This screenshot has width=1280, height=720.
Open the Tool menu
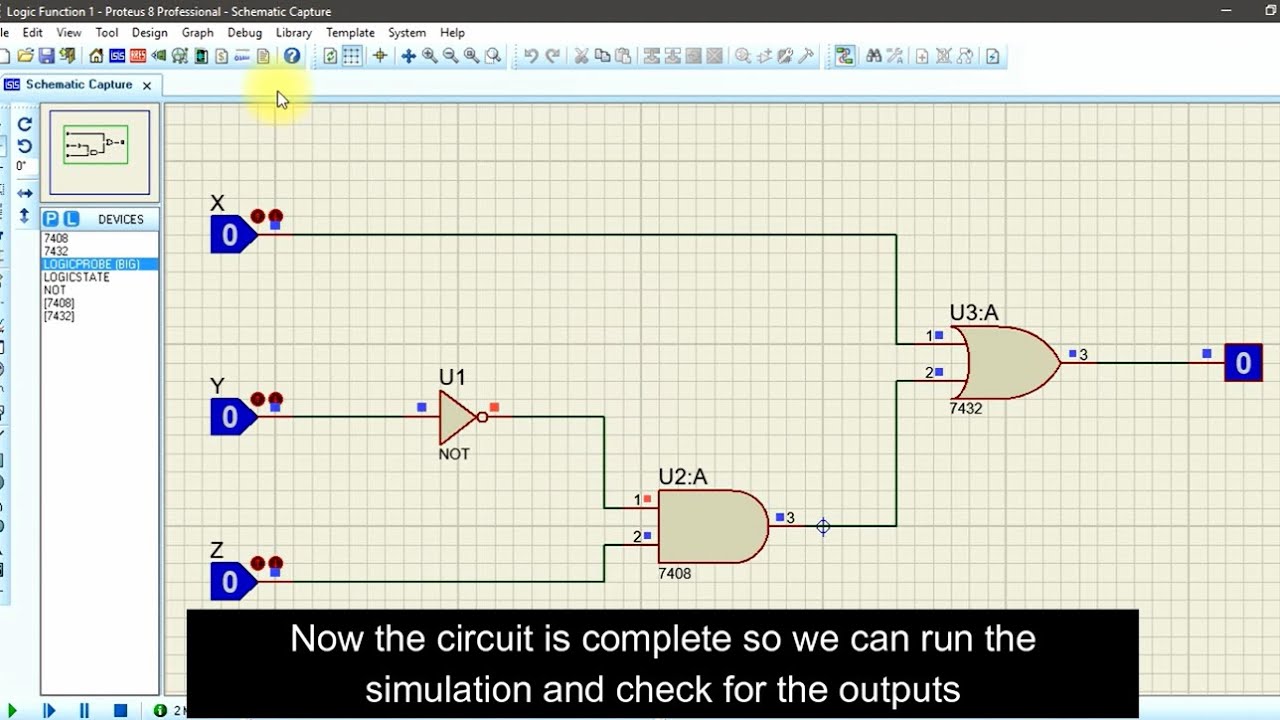pyautogui.click(x=107, y=33)
